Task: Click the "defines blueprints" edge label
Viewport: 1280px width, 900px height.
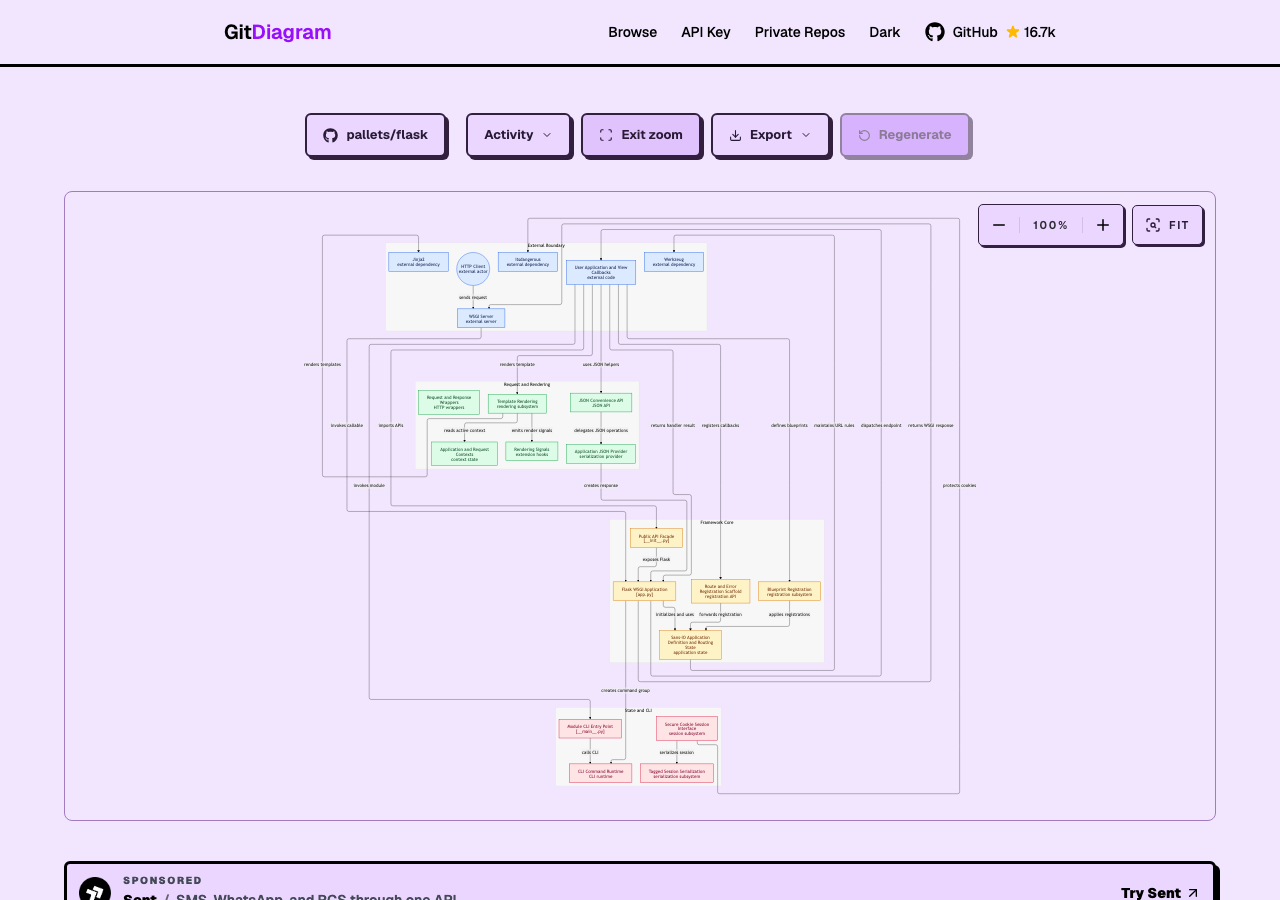Action: point(789,425)
